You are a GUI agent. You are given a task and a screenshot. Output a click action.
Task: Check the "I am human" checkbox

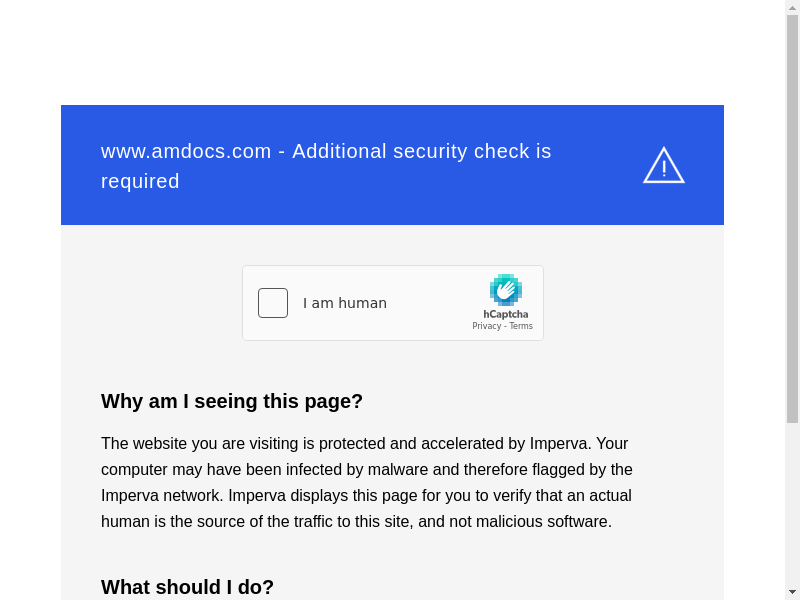[x=273, y=303]
